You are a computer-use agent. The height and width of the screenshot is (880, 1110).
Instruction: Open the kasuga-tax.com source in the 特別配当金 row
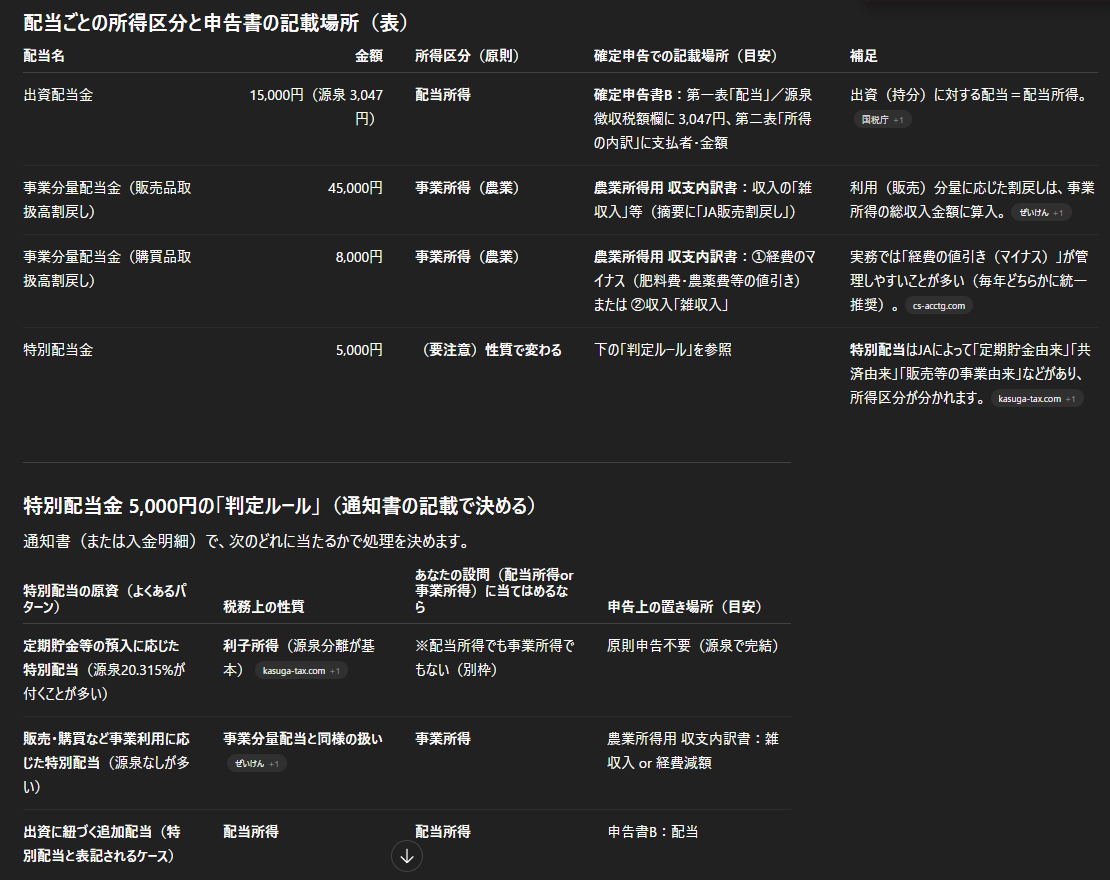[1030, 397]
